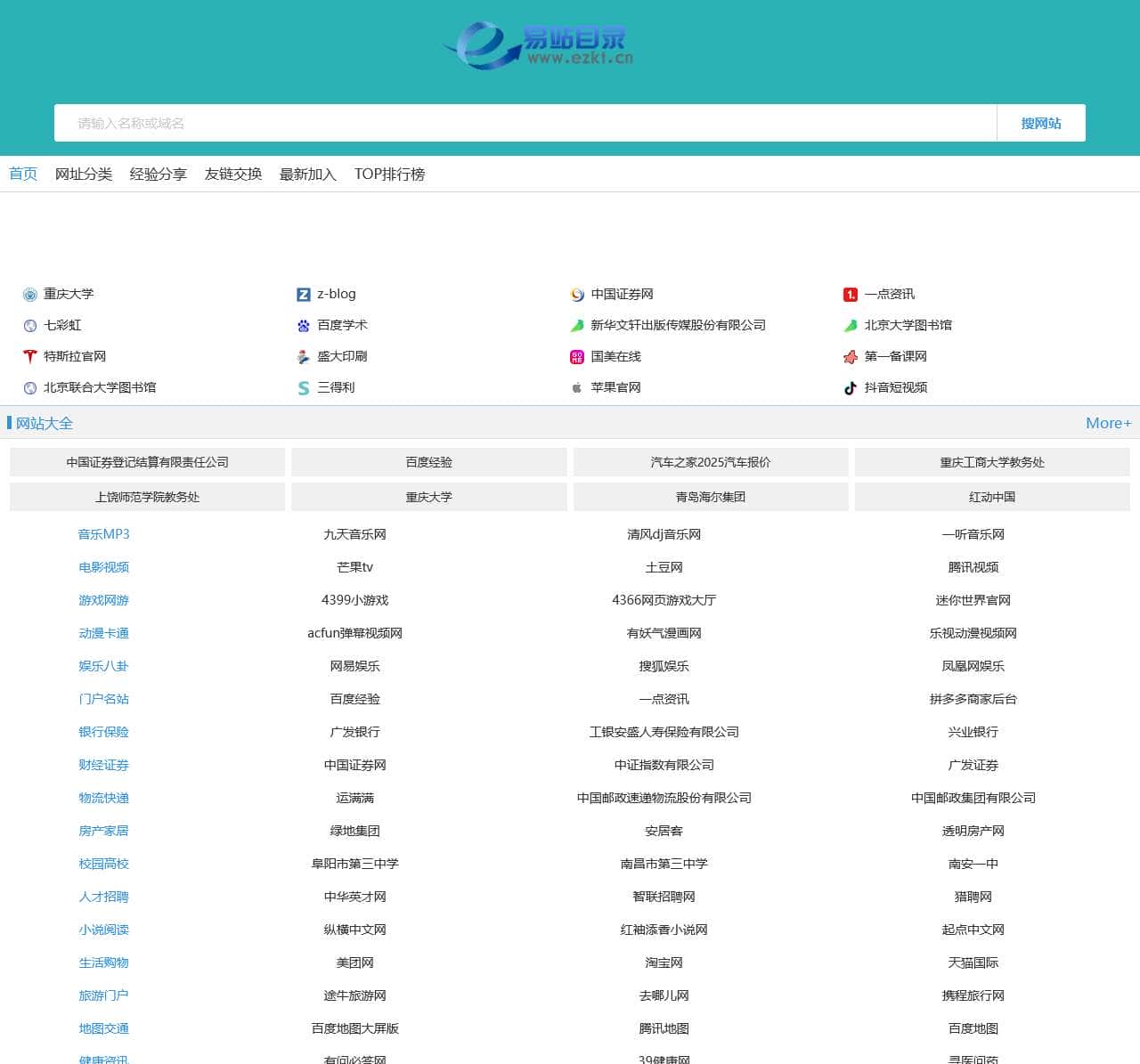Click More+ in the 网站大全 header

[1108, 424]
